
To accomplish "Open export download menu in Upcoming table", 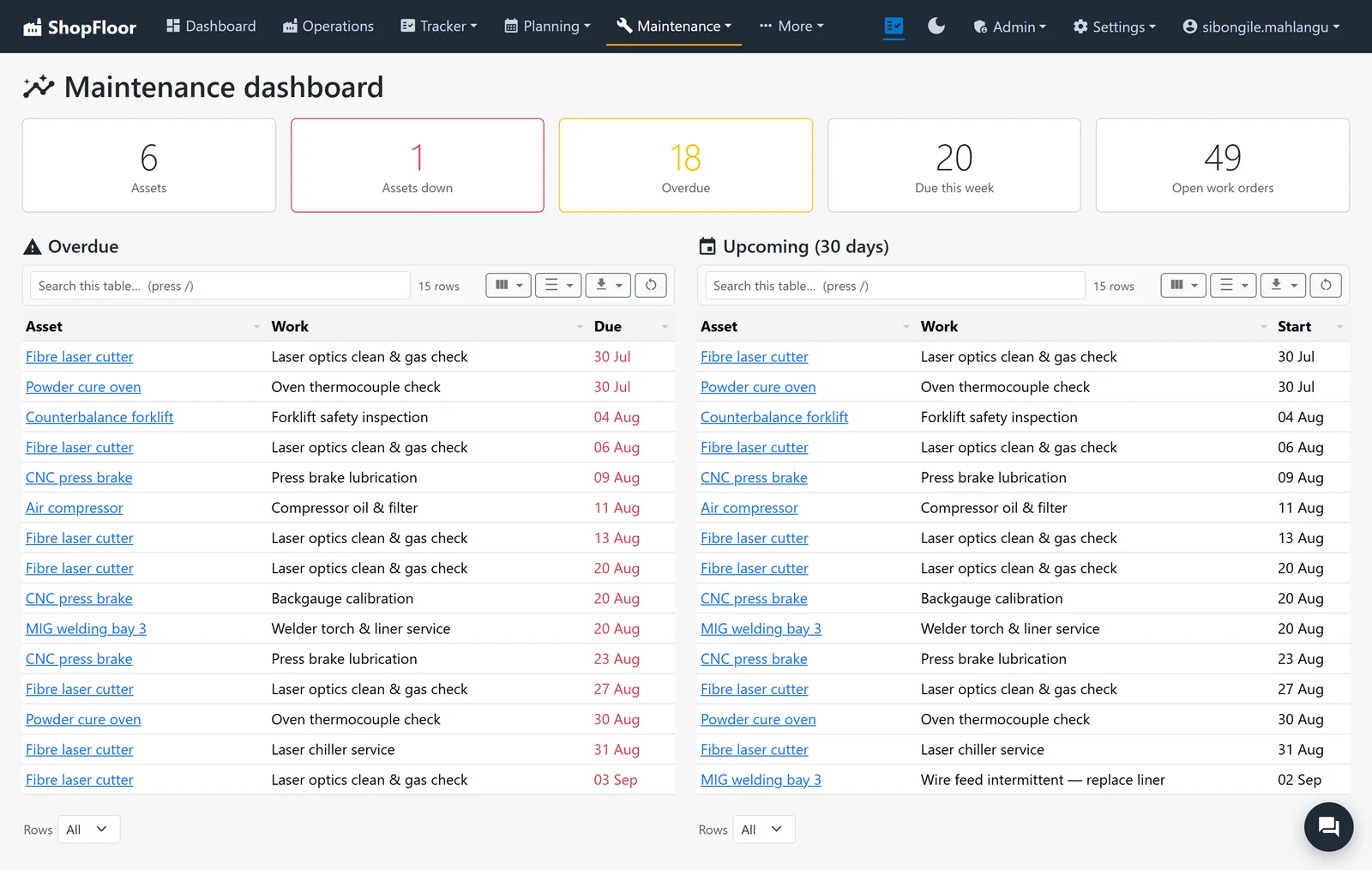I will pyautogui.click(x=1283, y=285).
